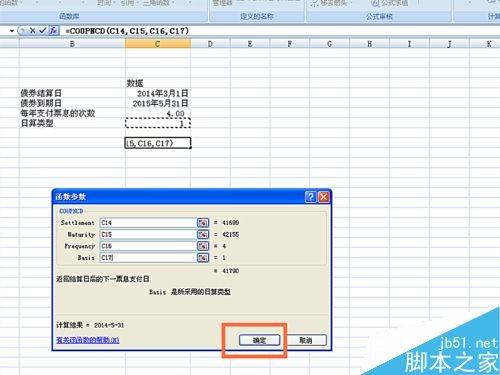
Task: Click the 债券到期日 label cell
Action: pos(72,103)
